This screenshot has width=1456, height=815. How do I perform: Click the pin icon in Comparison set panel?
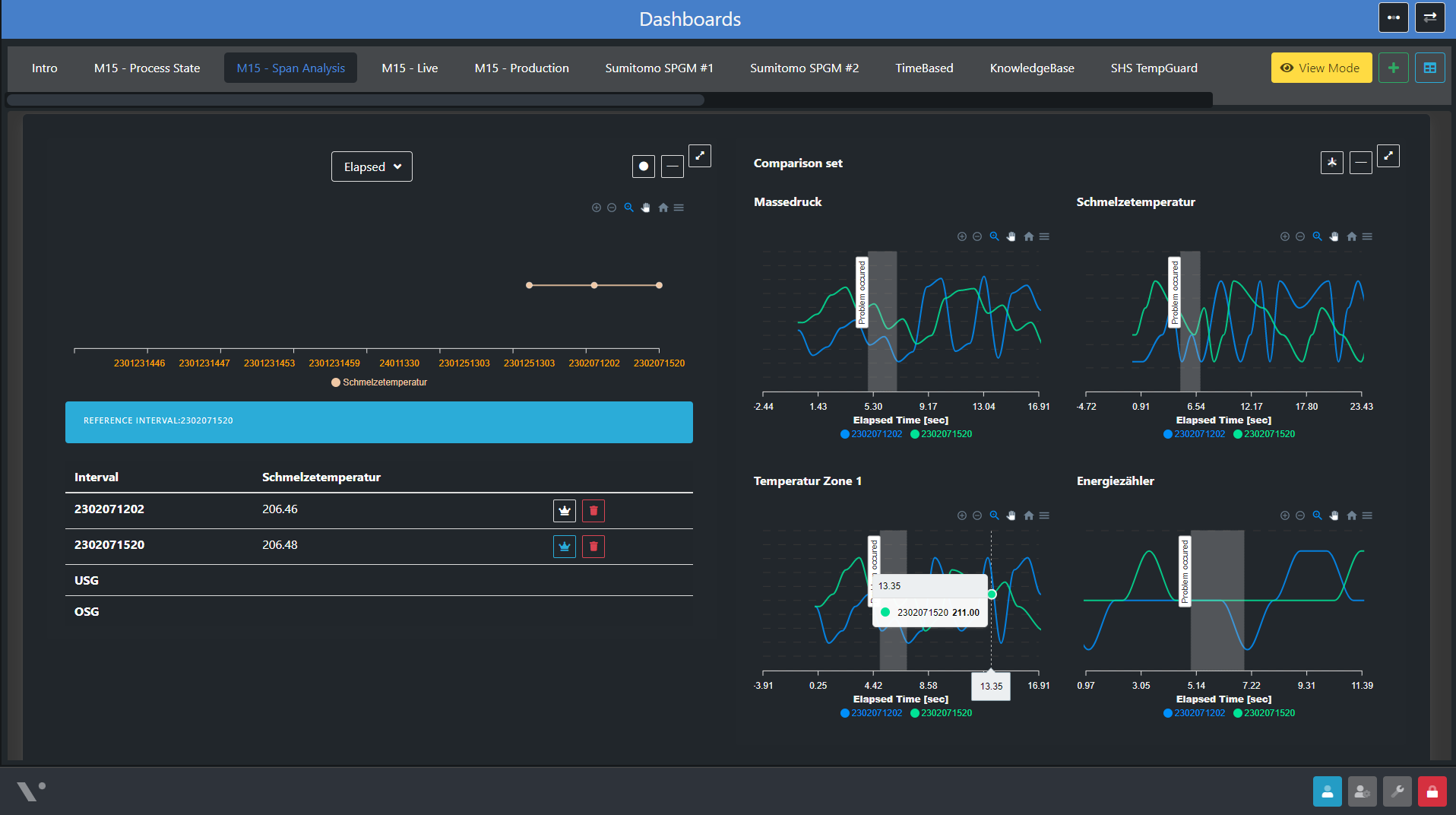click(x=1331, y=163)
